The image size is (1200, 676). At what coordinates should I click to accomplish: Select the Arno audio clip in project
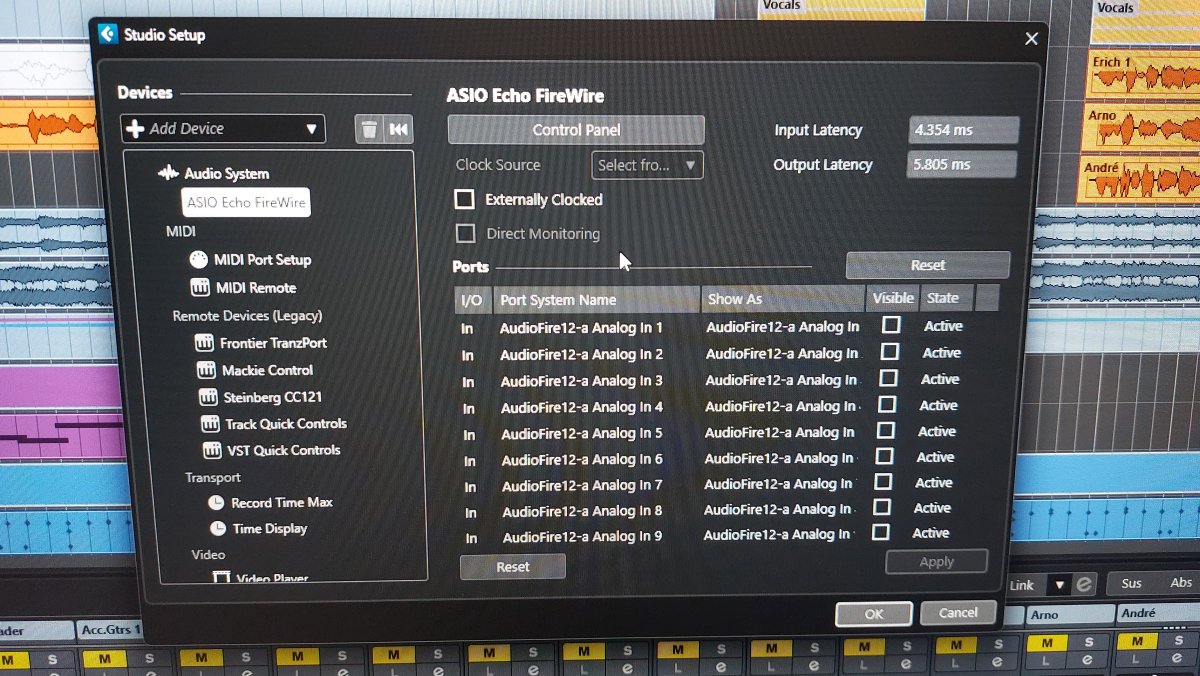click(1142, 126)
